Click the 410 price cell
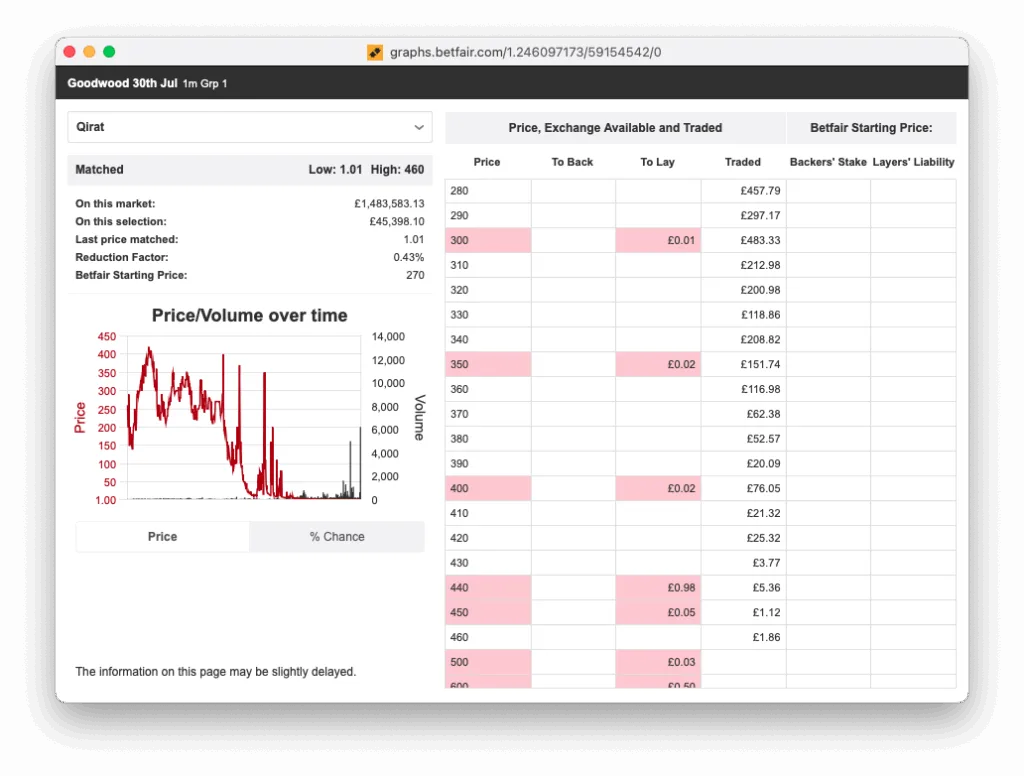 point(488,513)
